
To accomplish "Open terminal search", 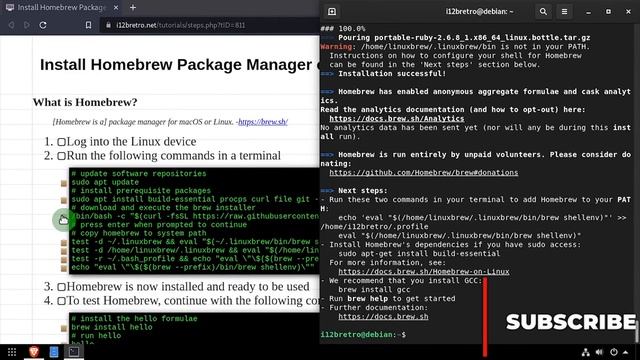I will click(x=543, y=11).
